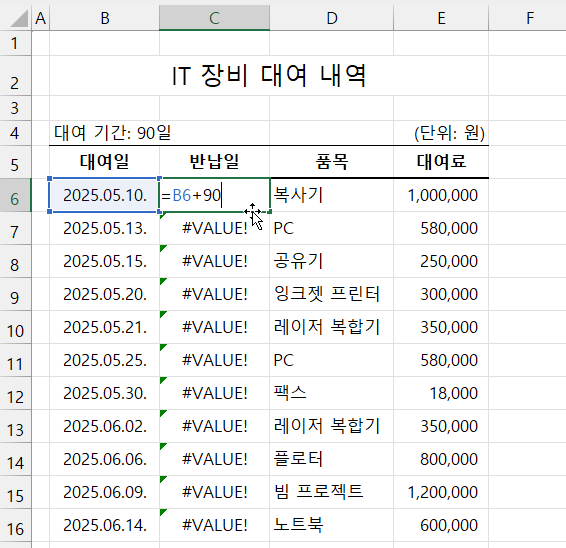Viewport: 566px width, 548px height.
Task: Click the 800,000 fee cell
Action: pyautogui.click(x=441, y=459)
